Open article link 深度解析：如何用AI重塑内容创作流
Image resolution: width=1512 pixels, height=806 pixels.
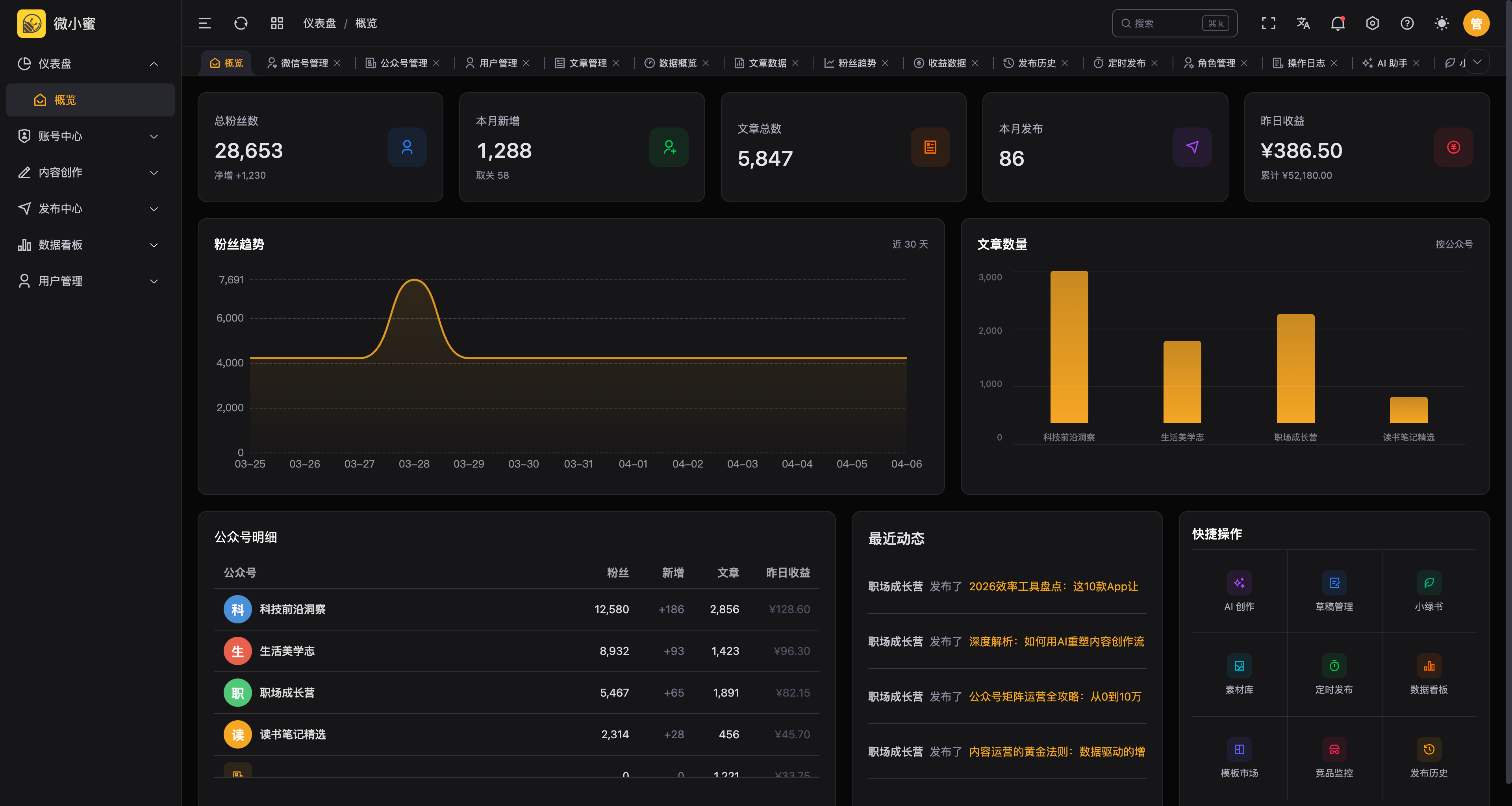[1056, 642]
